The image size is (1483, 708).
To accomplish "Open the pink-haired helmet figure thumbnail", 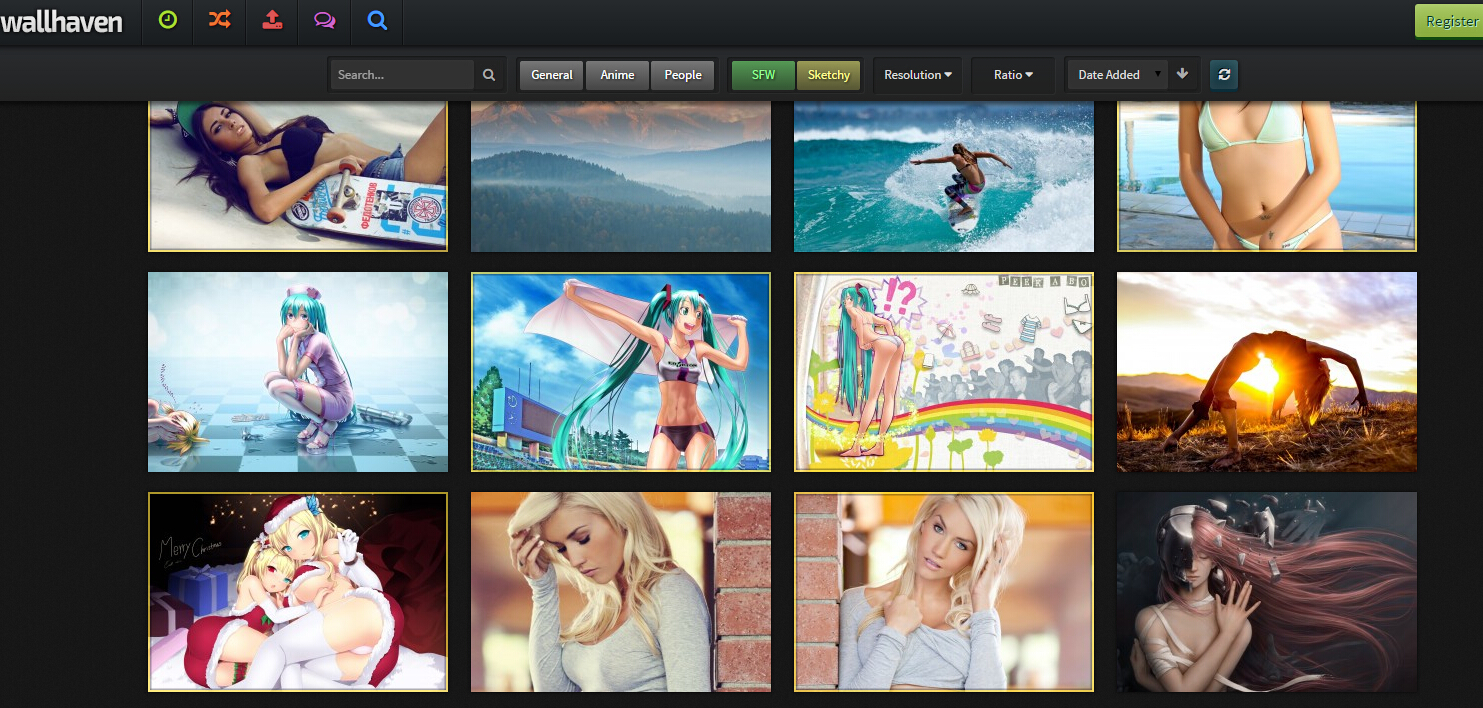I will pos(1267,592).
